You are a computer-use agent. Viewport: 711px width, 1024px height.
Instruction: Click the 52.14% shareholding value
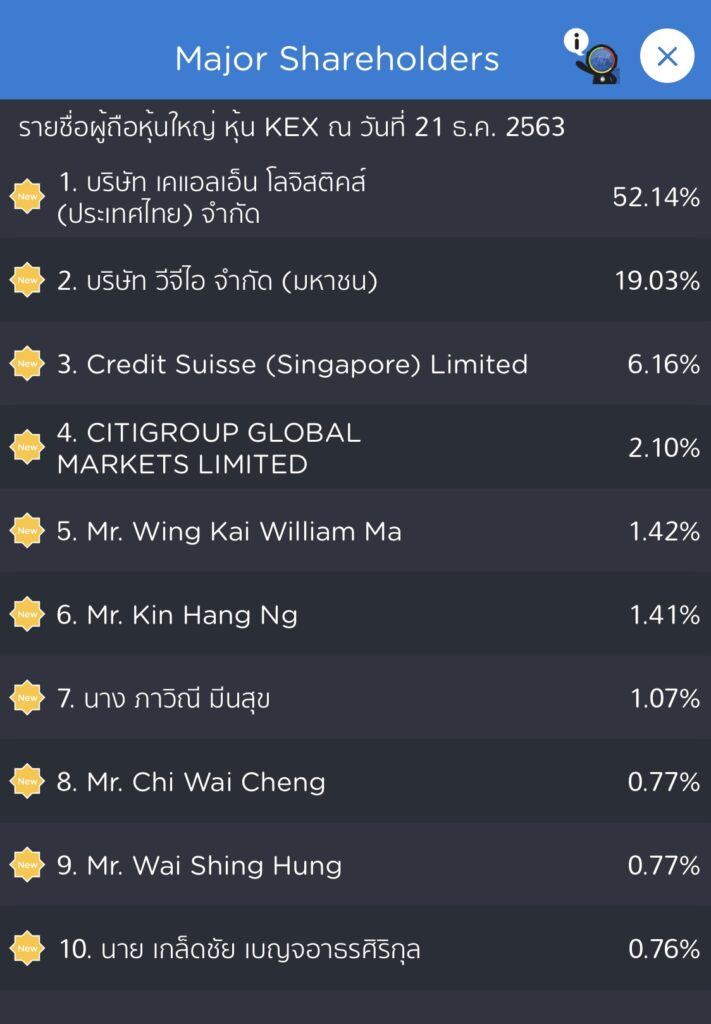pos(656,198)
